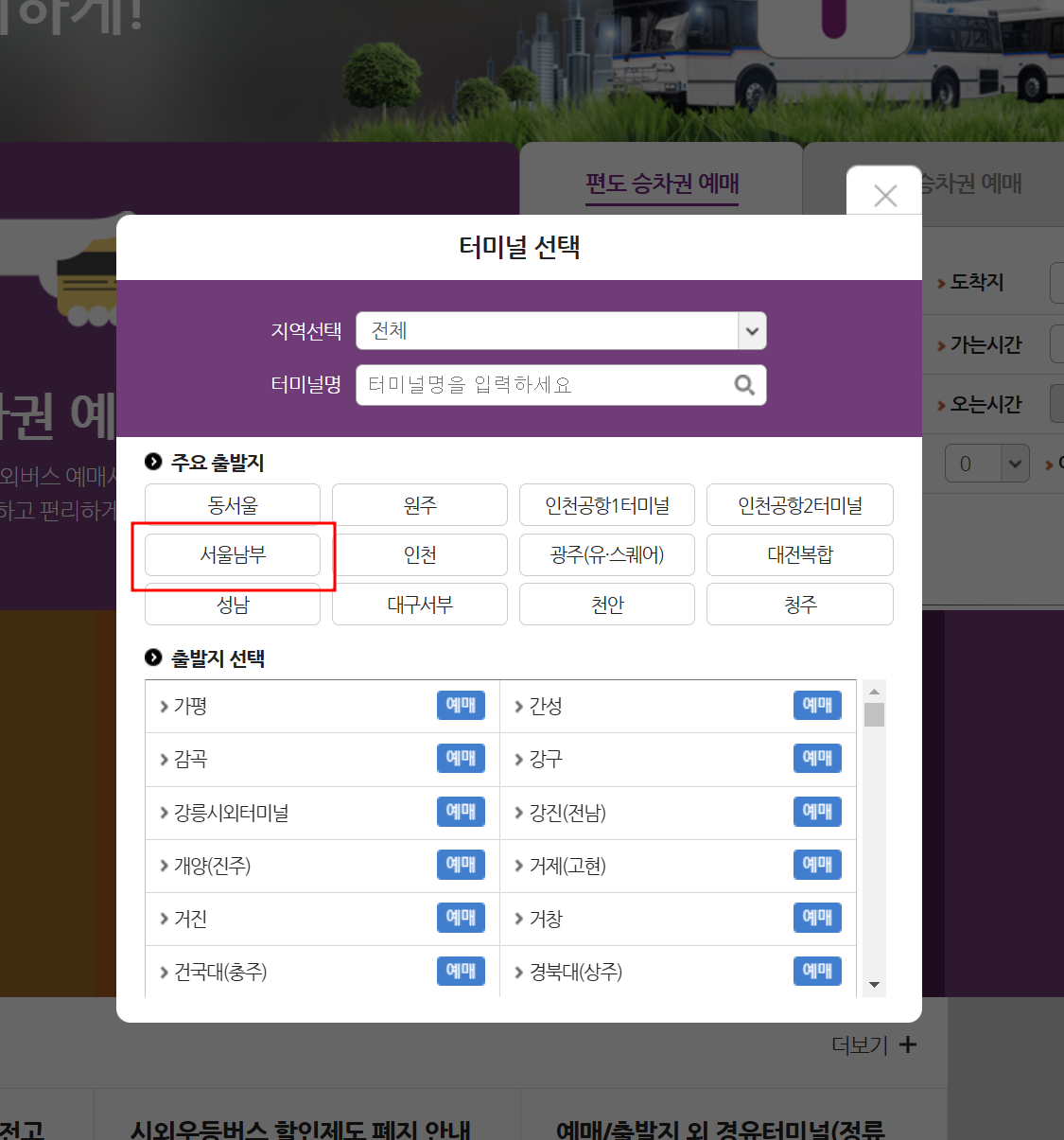This screenshot has width=1064, height=1140.
Task: Click 더보기 plus link behind dialog
Action: 874,1044
